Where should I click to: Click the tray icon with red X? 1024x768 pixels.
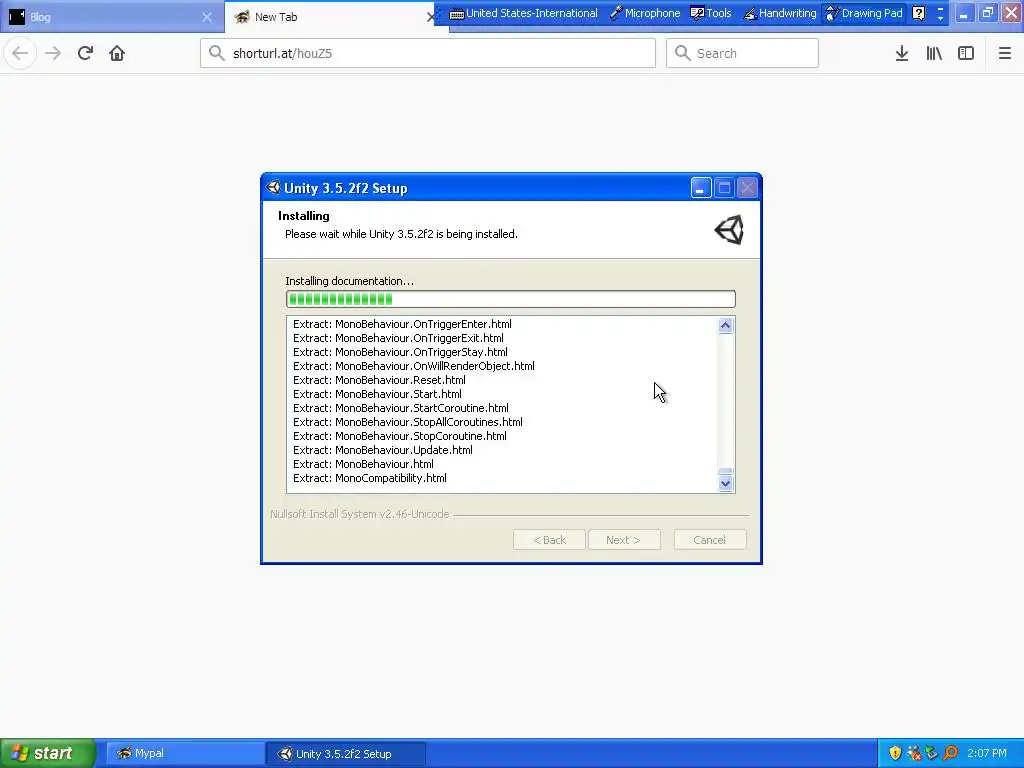coord(914,754)
